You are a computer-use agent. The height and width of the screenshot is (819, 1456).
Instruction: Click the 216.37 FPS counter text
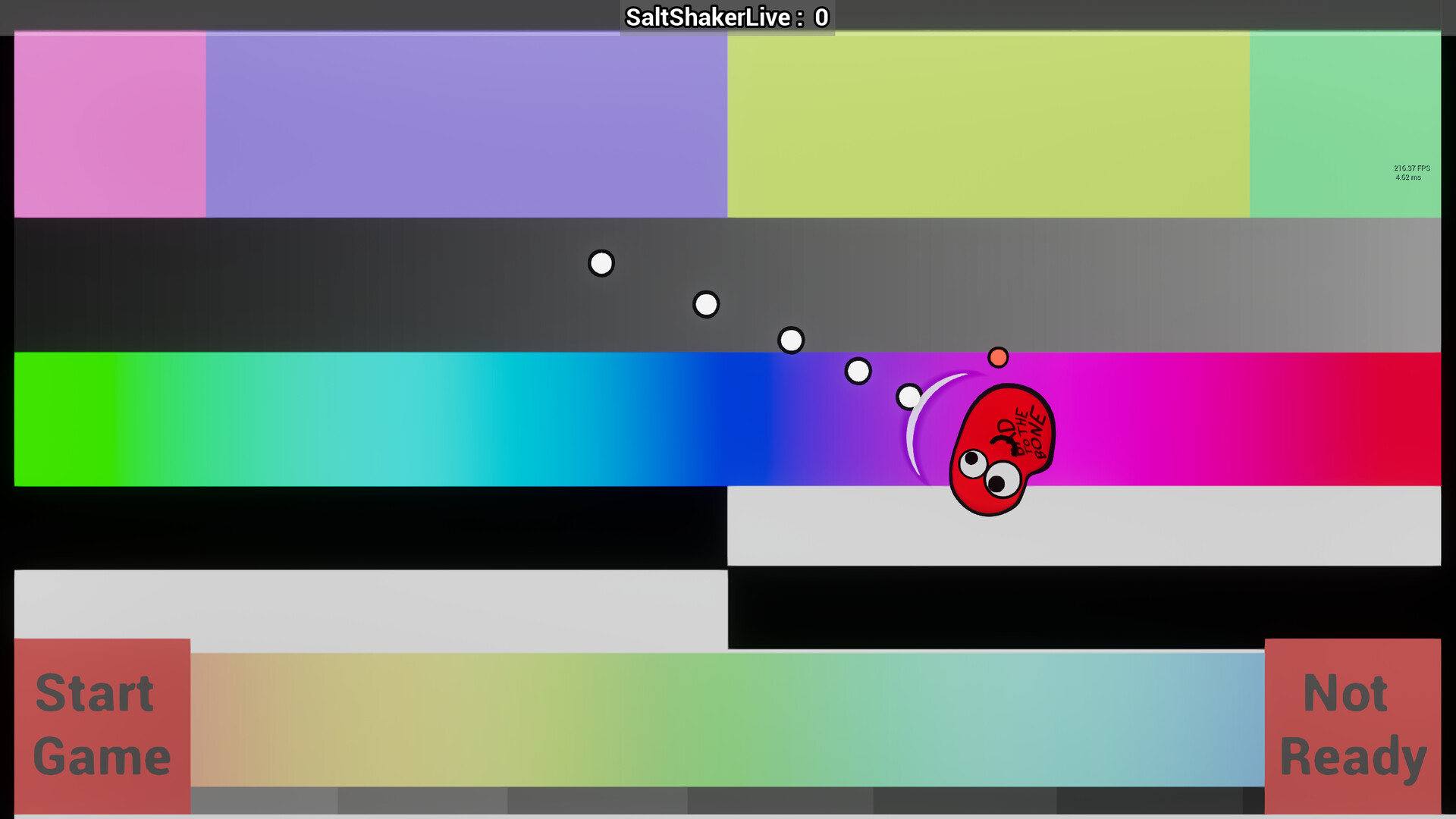1410,167
